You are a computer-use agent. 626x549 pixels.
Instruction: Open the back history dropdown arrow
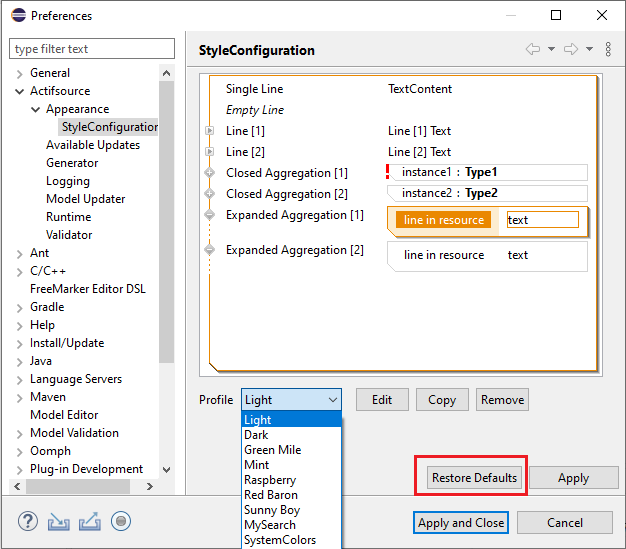pyautogui.click(x=551, y=49)
